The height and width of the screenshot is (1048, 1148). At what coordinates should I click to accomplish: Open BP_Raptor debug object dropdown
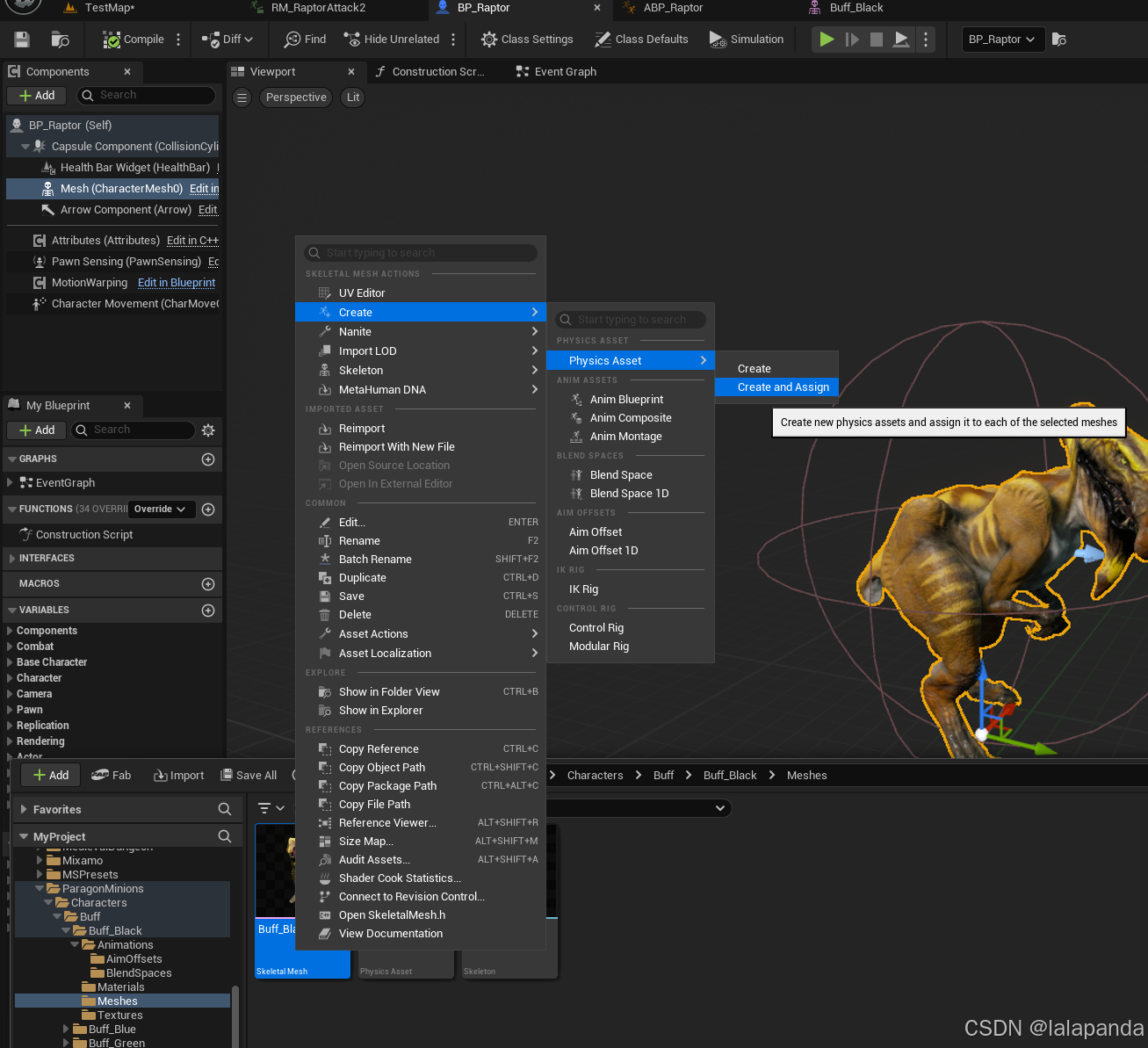(x=1001, y=40)
